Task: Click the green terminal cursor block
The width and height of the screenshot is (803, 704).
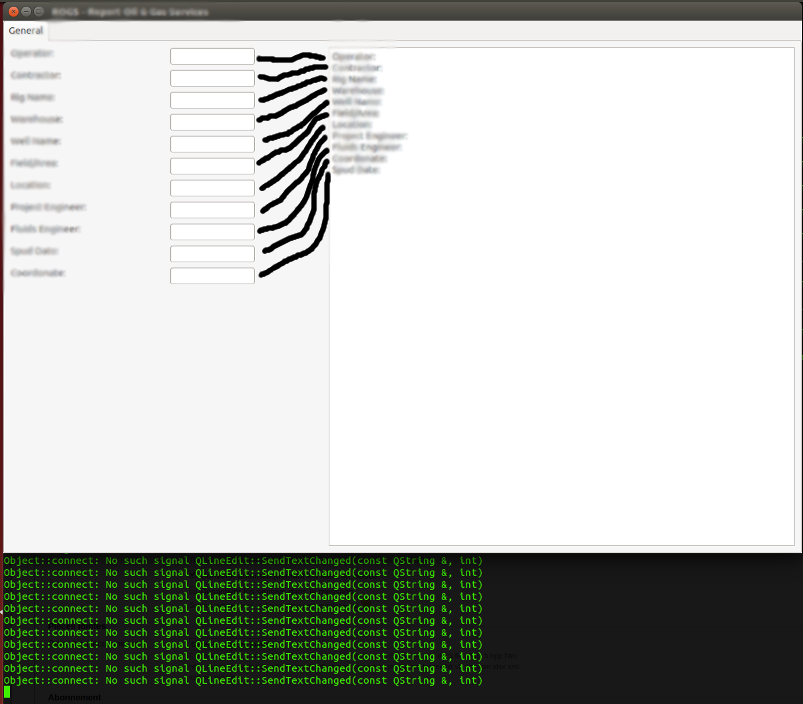Action: tap(7, 692)
